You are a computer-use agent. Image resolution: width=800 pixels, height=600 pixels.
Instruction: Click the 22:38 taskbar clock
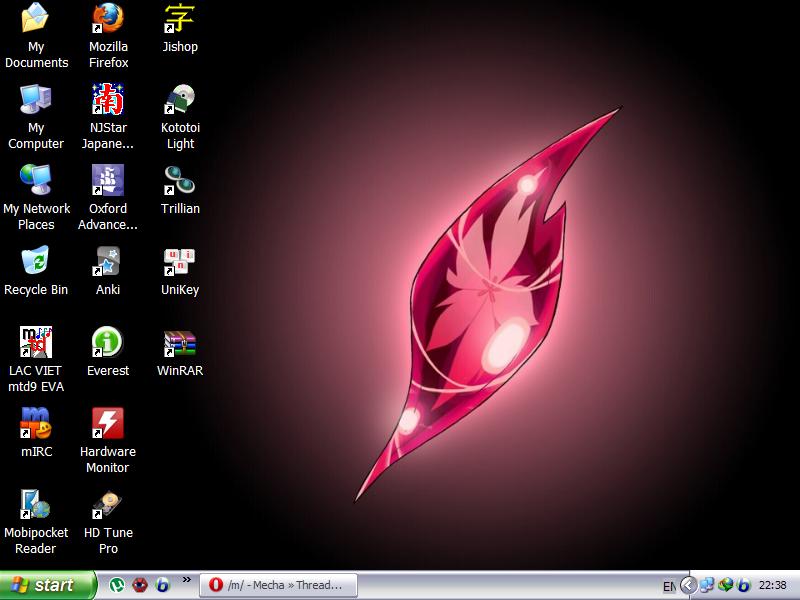click(x=772, y=585)
